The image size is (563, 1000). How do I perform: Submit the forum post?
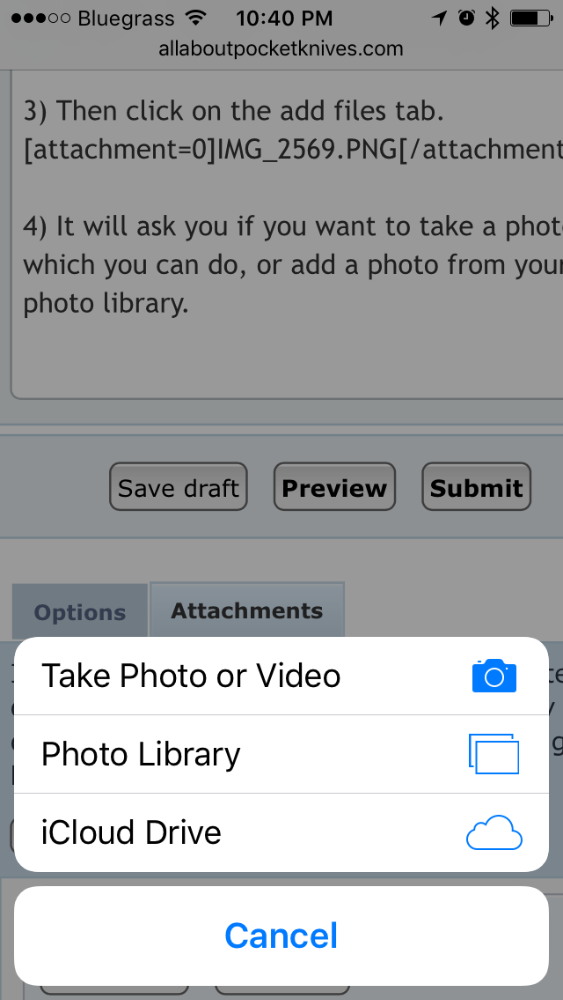tap(476, 487)
